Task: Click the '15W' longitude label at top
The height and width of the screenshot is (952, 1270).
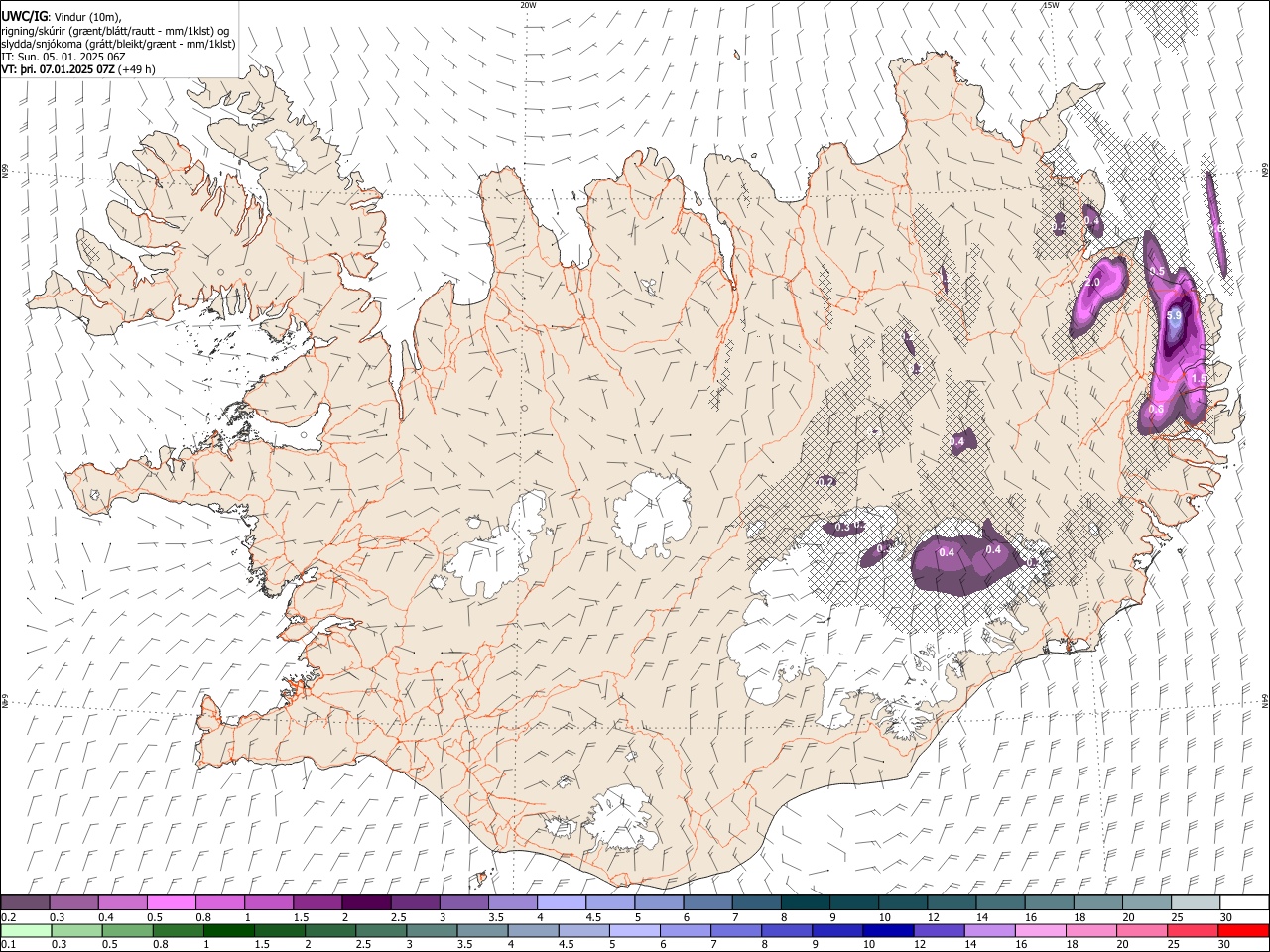Action: click(x=1051, y=5)
